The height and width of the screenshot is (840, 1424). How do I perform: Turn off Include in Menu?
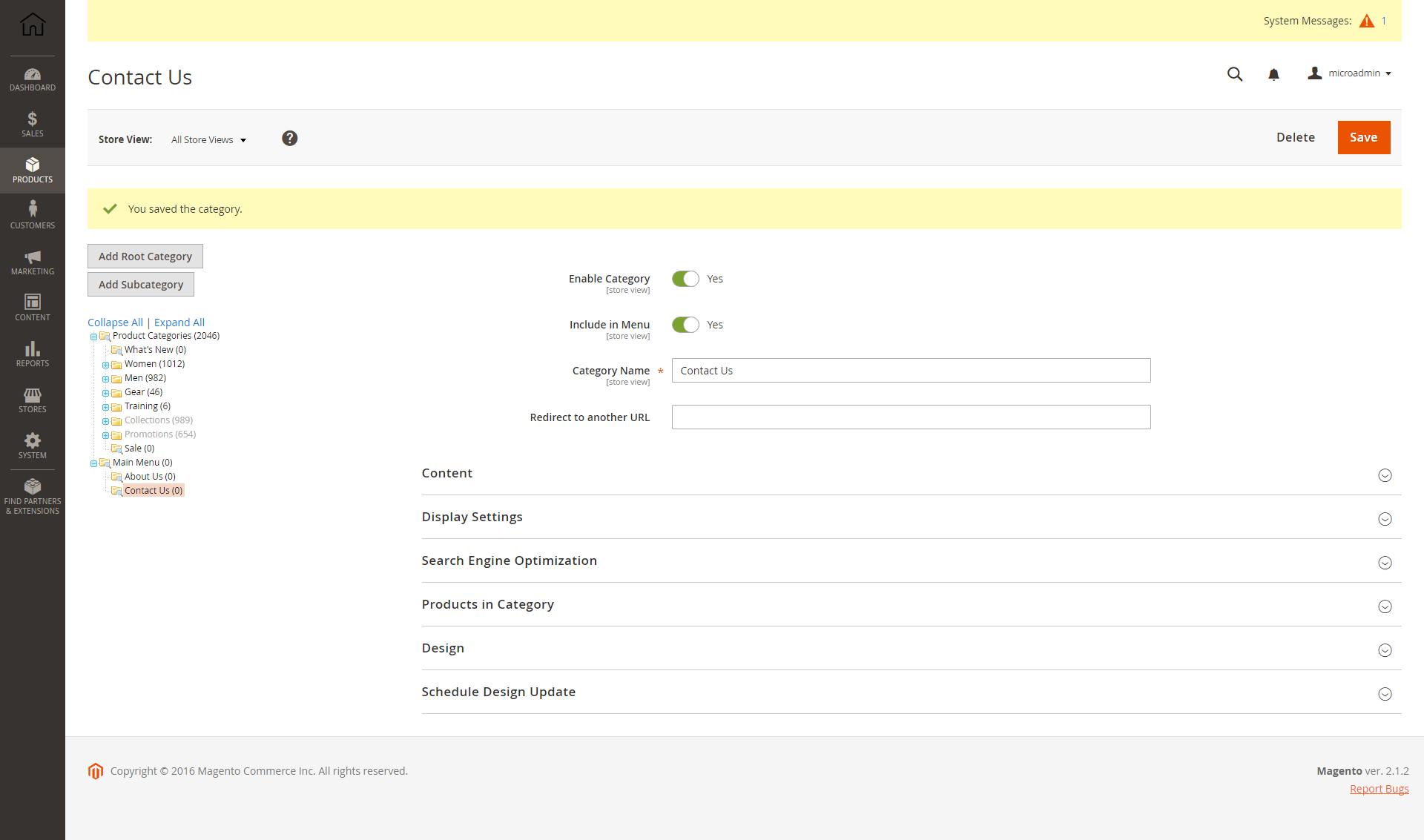[x=685, y=325]
